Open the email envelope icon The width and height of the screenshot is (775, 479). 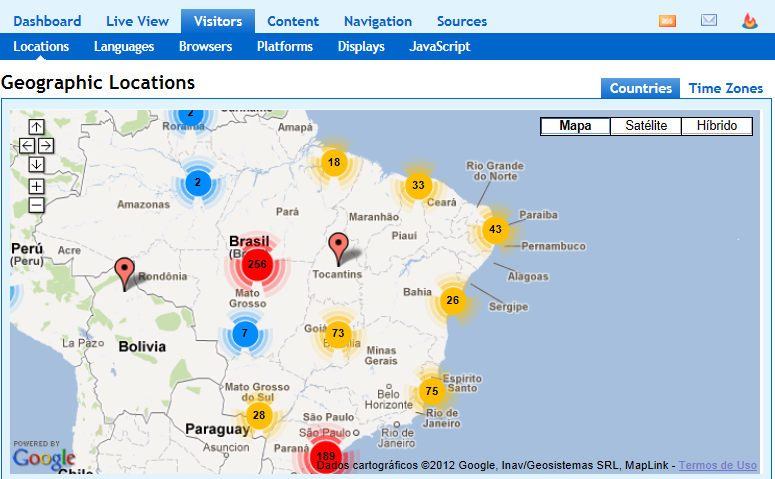point(709,21)
